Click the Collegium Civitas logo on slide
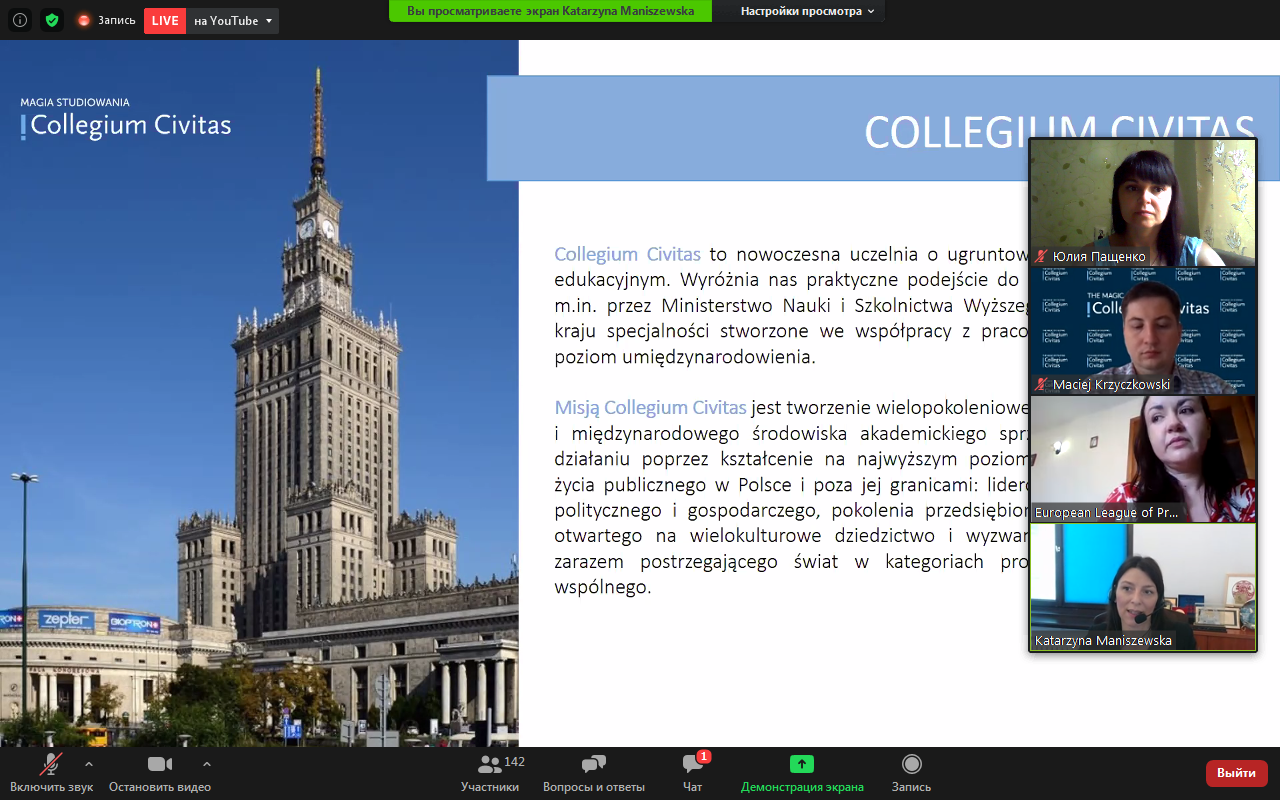The height and width of the screenshot is (800, 1280). [x=126, y=119]
